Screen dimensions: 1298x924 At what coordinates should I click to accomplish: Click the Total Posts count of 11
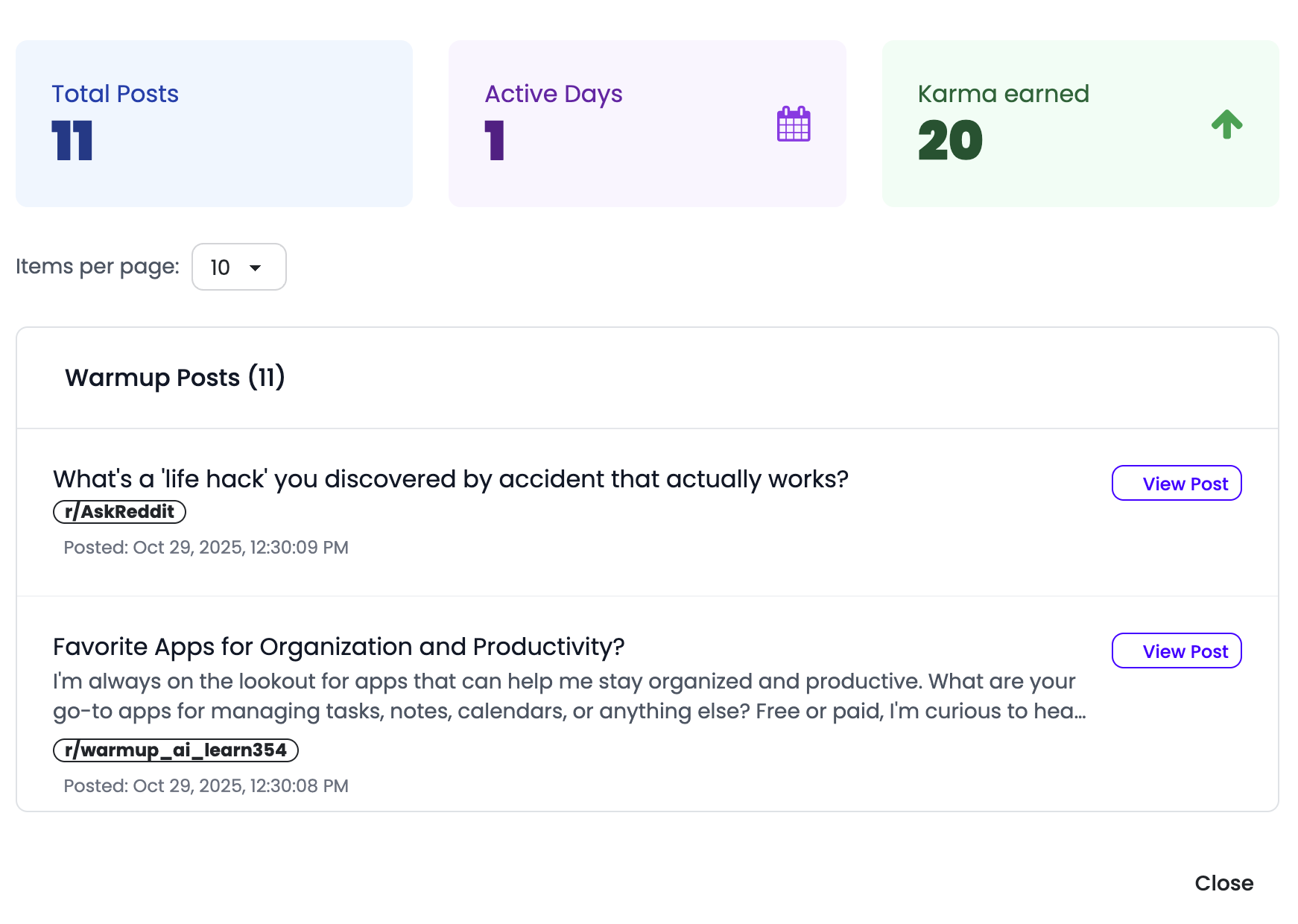[x=72, y=141]
